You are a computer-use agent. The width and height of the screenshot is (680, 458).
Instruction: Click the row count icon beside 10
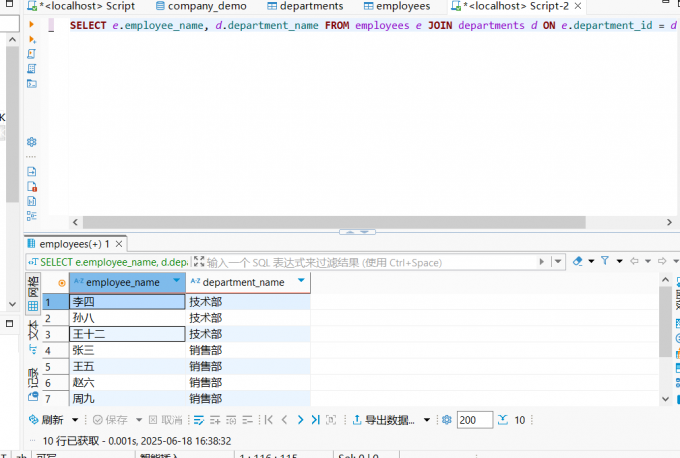pos(503,419)
